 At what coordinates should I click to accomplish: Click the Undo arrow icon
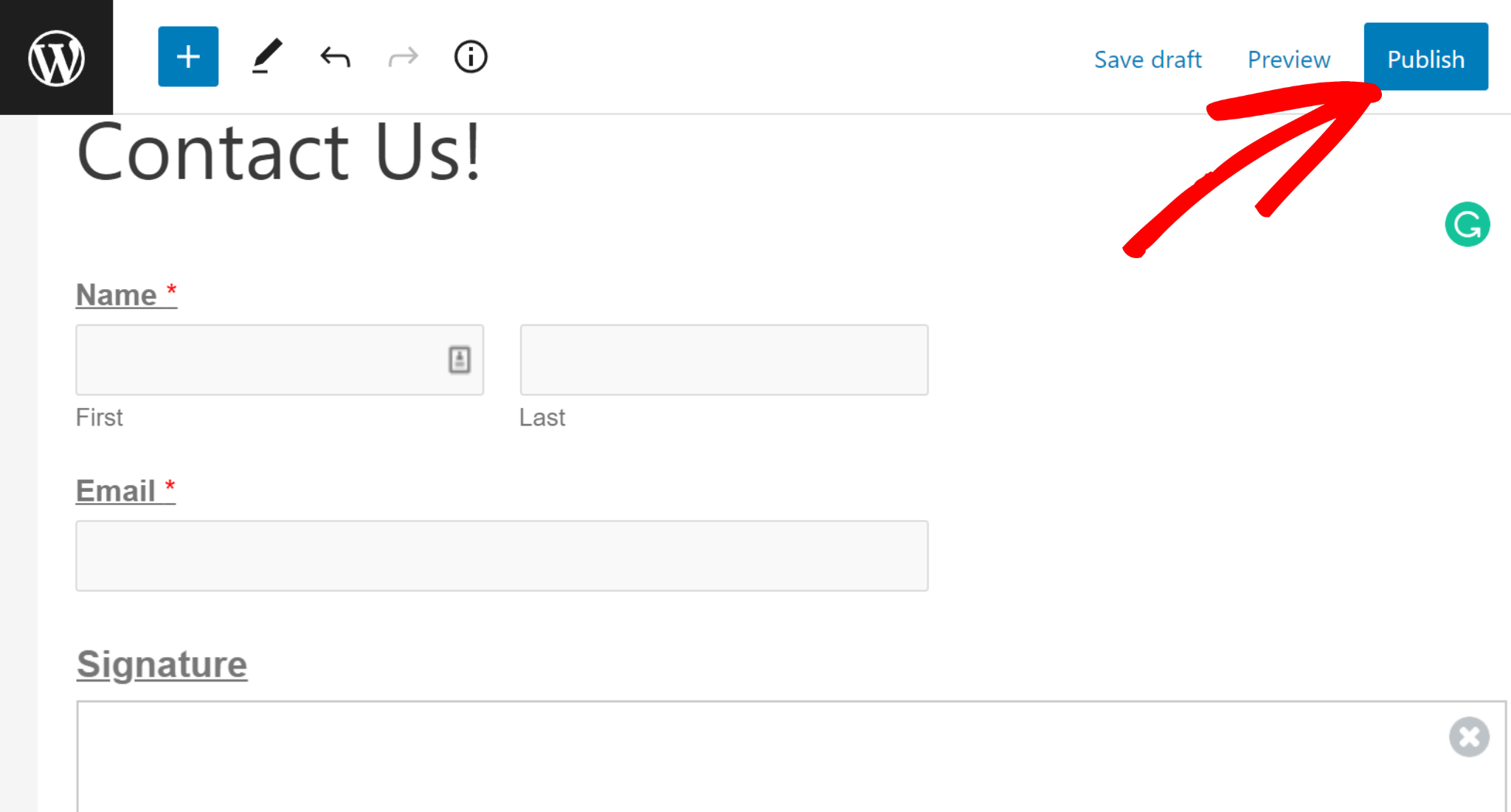(x=334, y=57)
